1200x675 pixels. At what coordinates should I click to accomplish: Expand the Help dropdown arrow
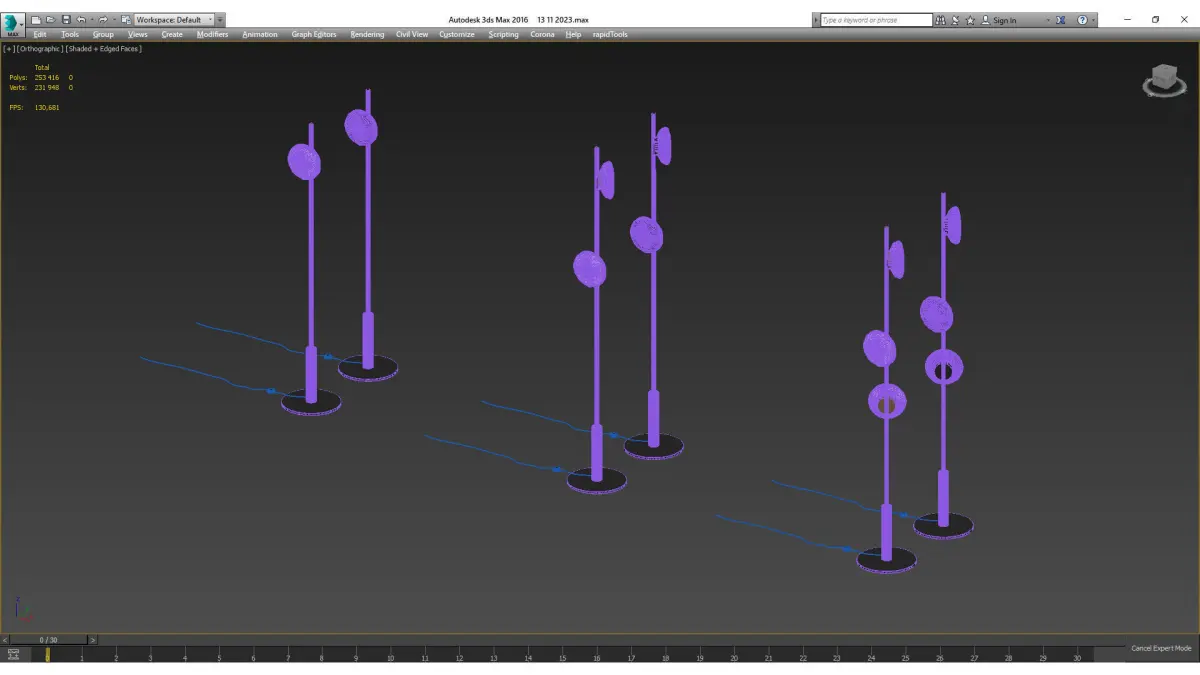[1093, 20]
